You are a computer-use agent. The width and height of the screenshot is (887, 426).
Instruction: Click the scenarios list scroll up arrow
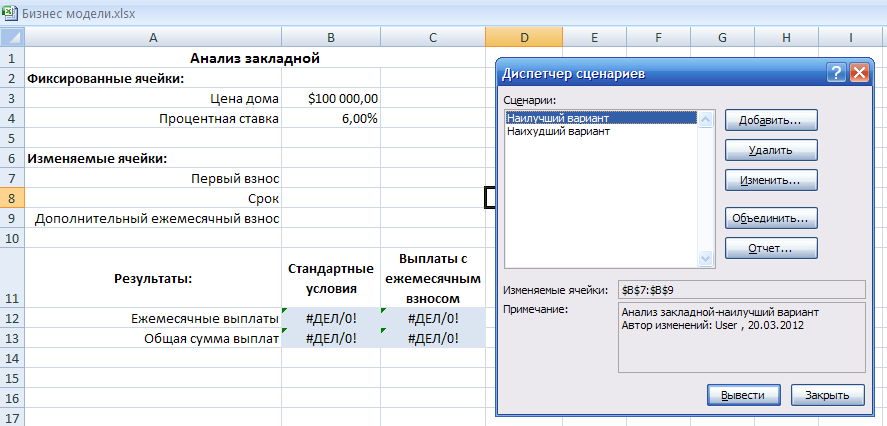tap(705, 119)
